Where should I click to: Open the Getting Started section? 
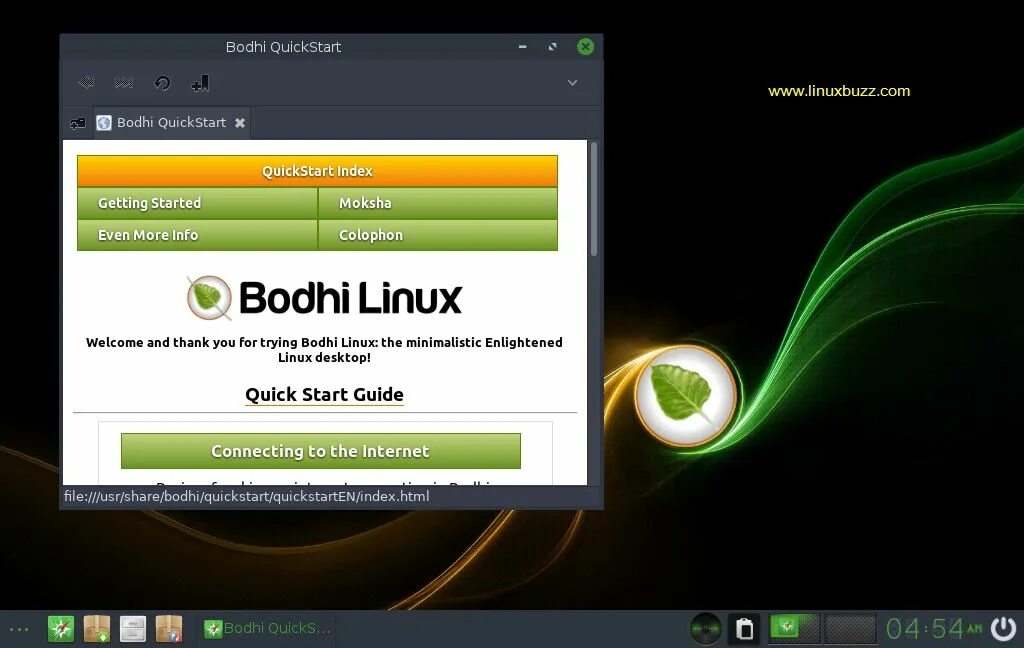click(197, 203)
